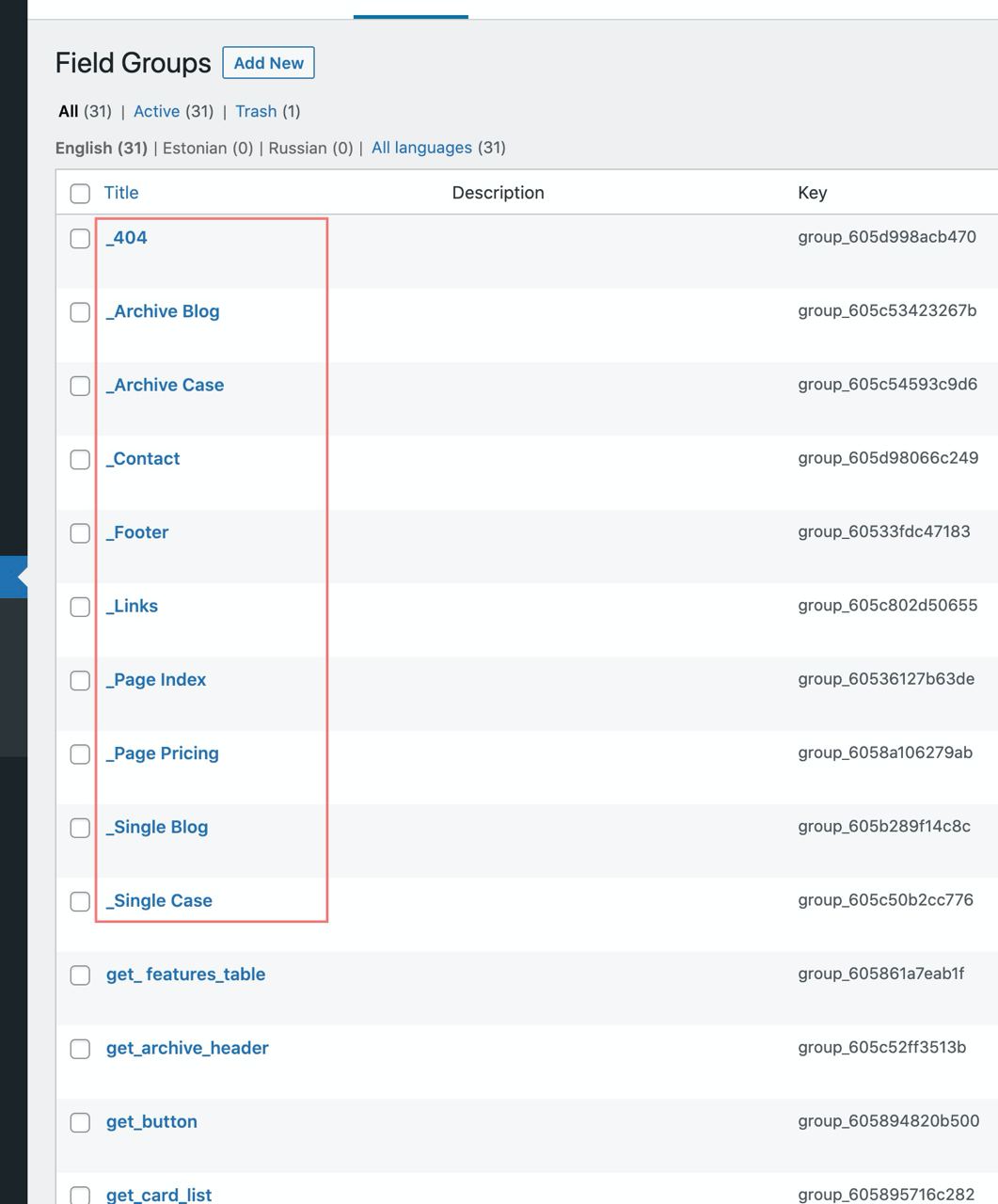
Task: Open the Trash filter
Action: 256,111
